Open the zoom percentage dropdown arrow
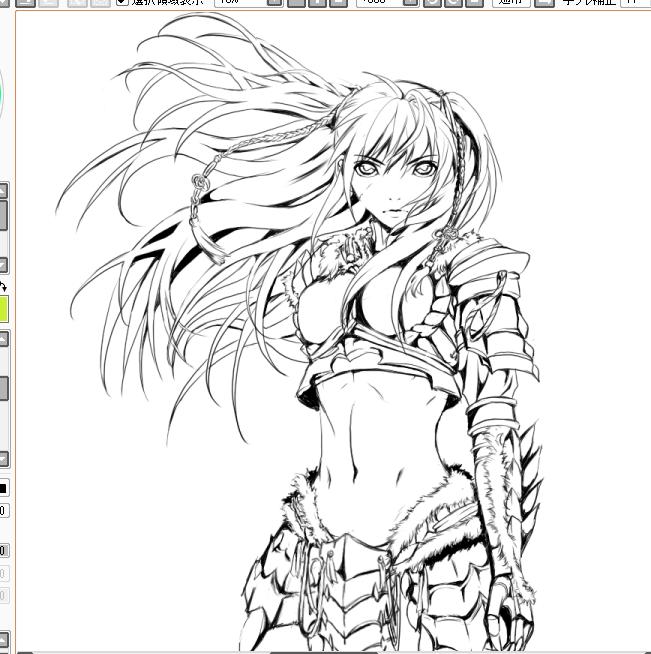The width and height of the screenshot is (651, 654). 274,2
